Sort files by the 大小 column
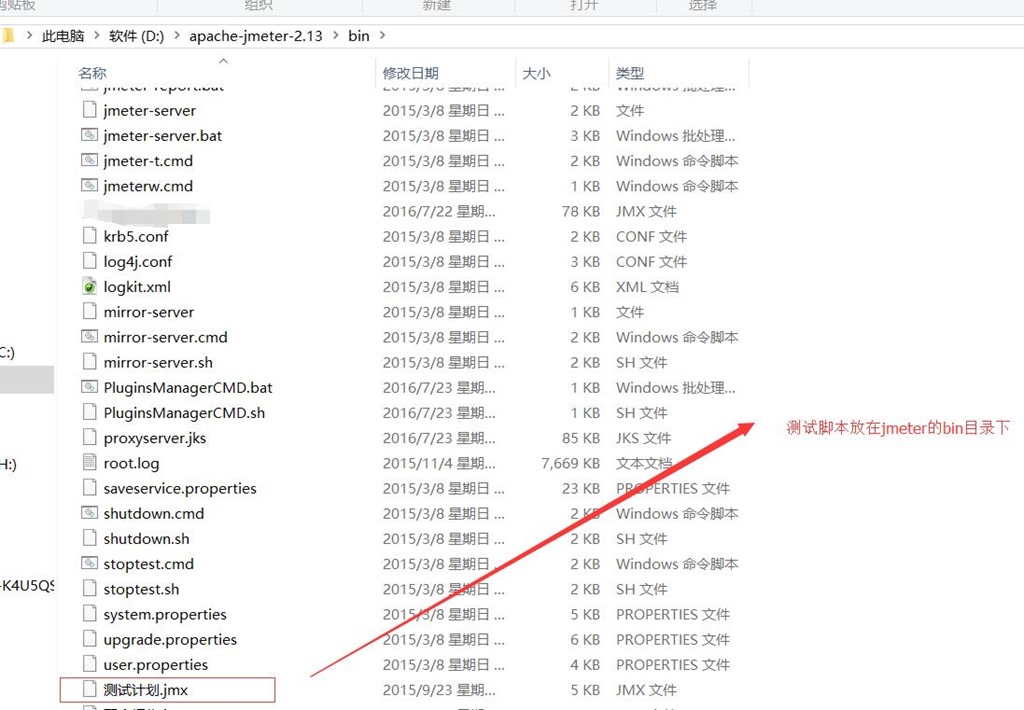The width and height of the screenshot is (1024, 710). pos(536,73)
